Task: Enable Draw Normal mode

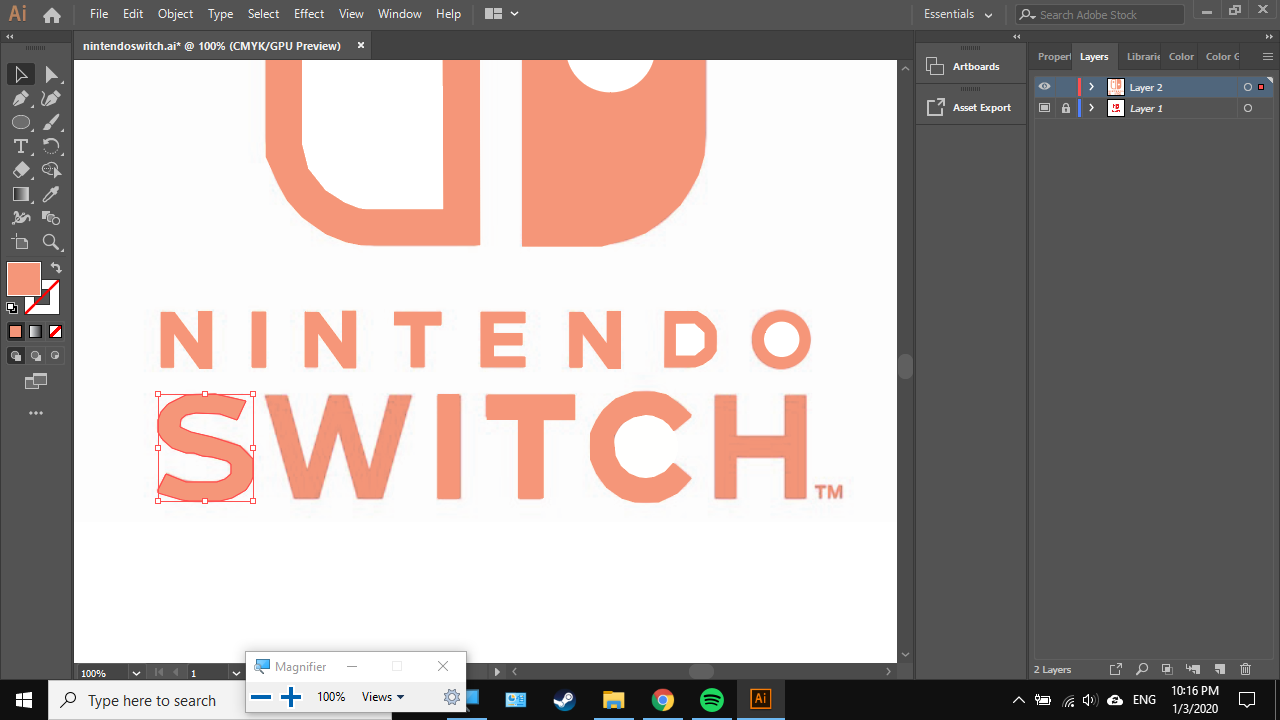Action: pos(15,356)
